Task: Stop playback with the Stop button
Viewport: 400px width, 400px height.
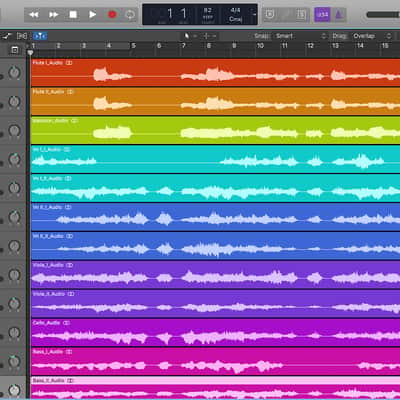Action: pos(73,15)
